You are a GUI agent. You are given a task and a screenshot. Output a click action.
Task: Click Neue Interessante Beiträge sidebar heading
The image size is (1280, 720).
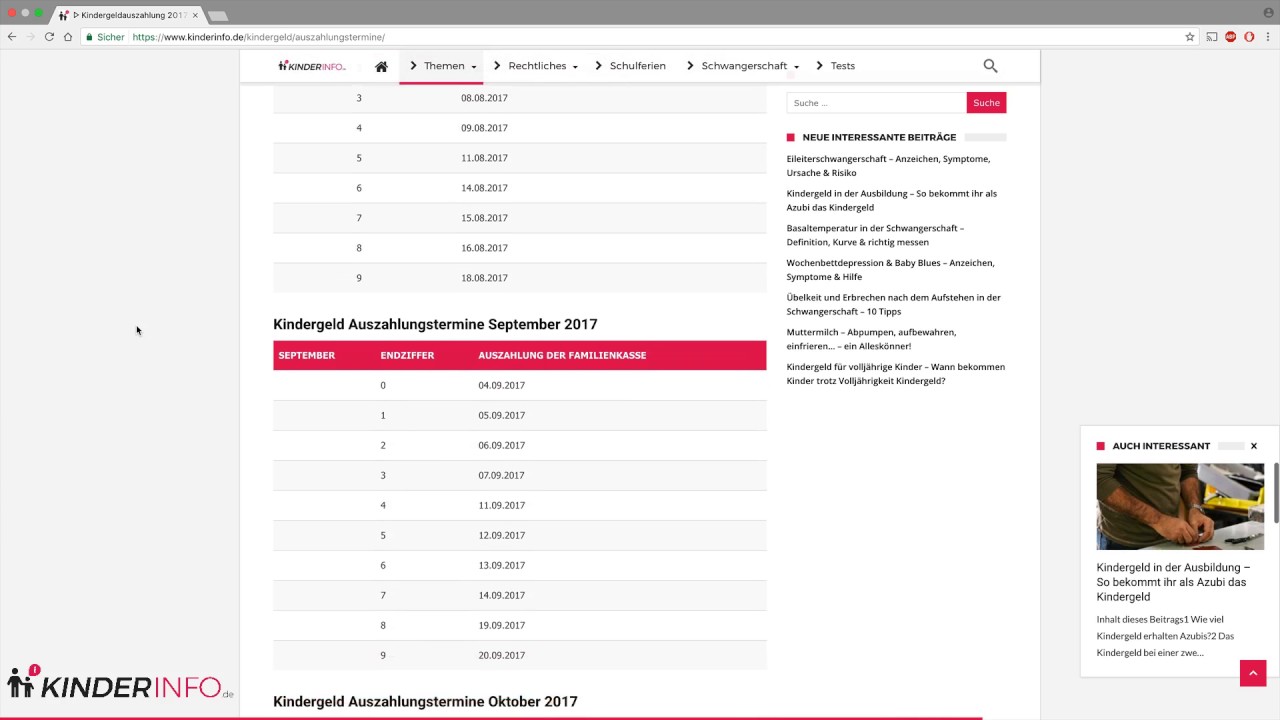pyautogui.click(x=879, y=137)
